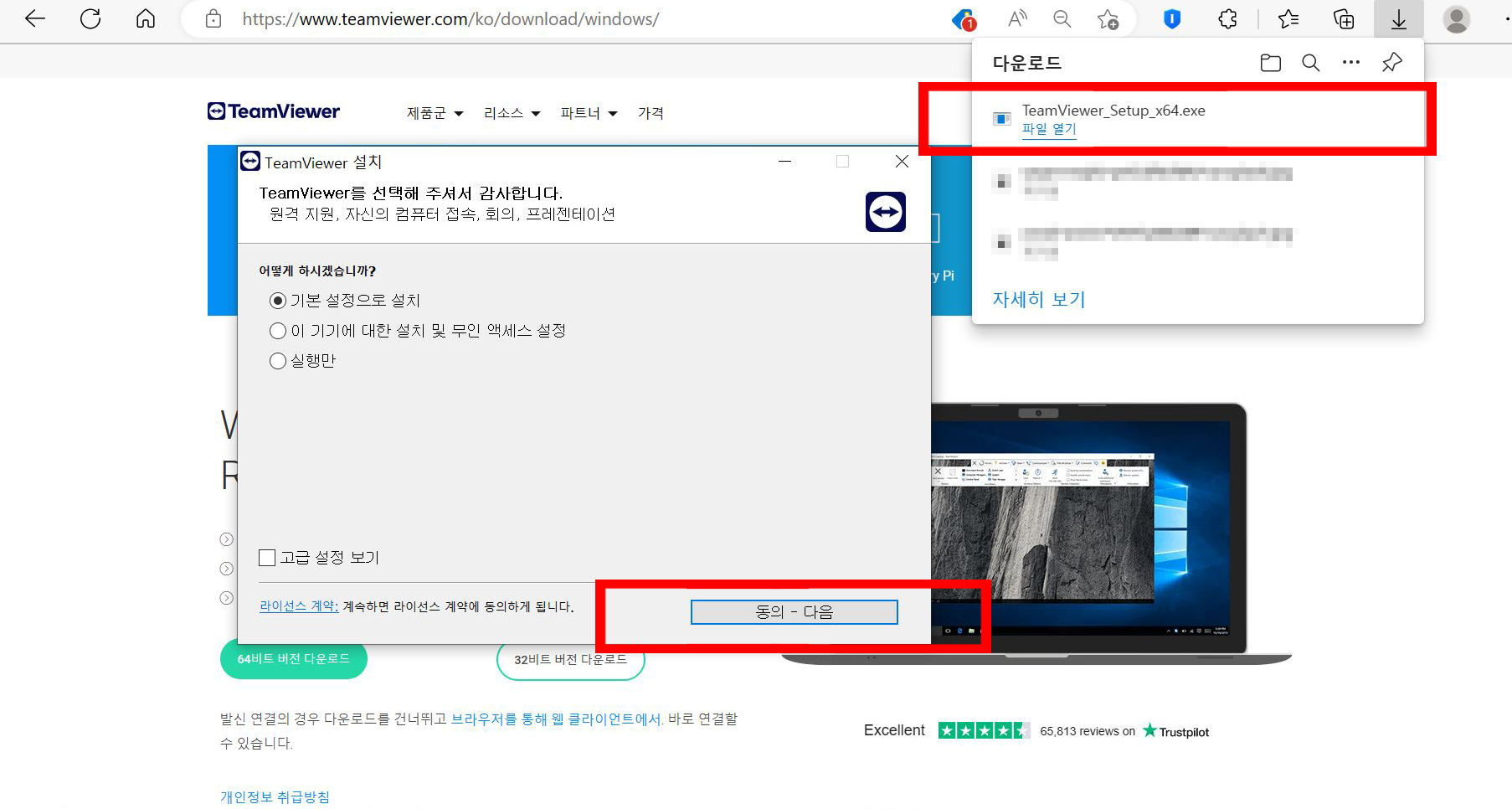Open the 가격 menu item
Screen dimensions: 1512x809
click(651, 113)
